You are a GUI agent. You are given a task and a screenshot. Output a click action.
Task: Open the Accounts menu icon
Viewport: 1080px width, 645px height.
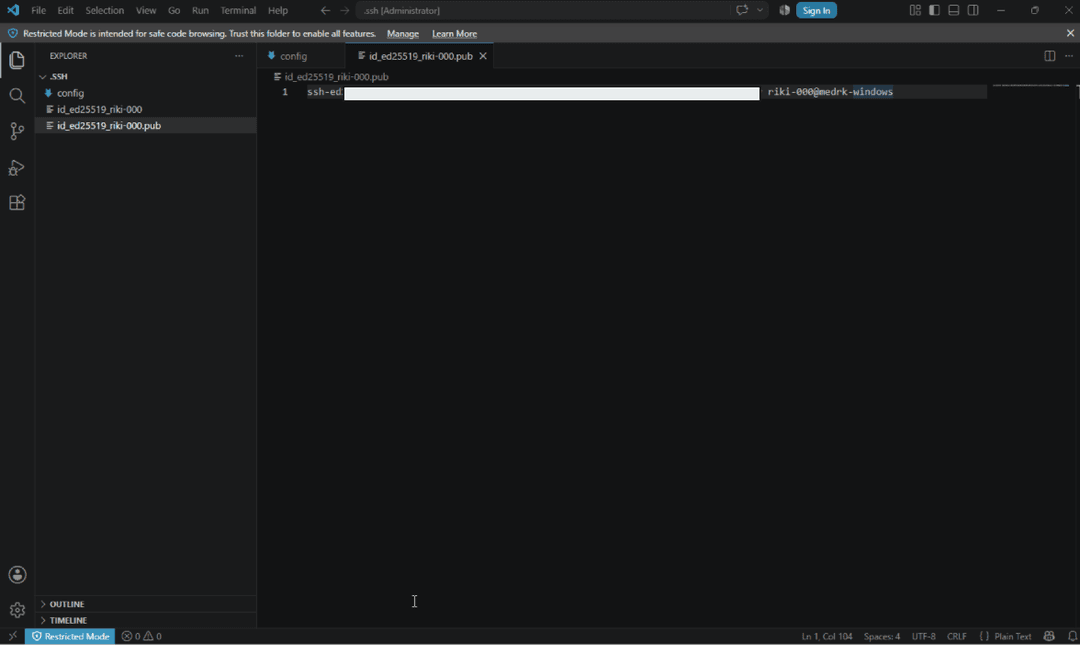pos(17,575)
